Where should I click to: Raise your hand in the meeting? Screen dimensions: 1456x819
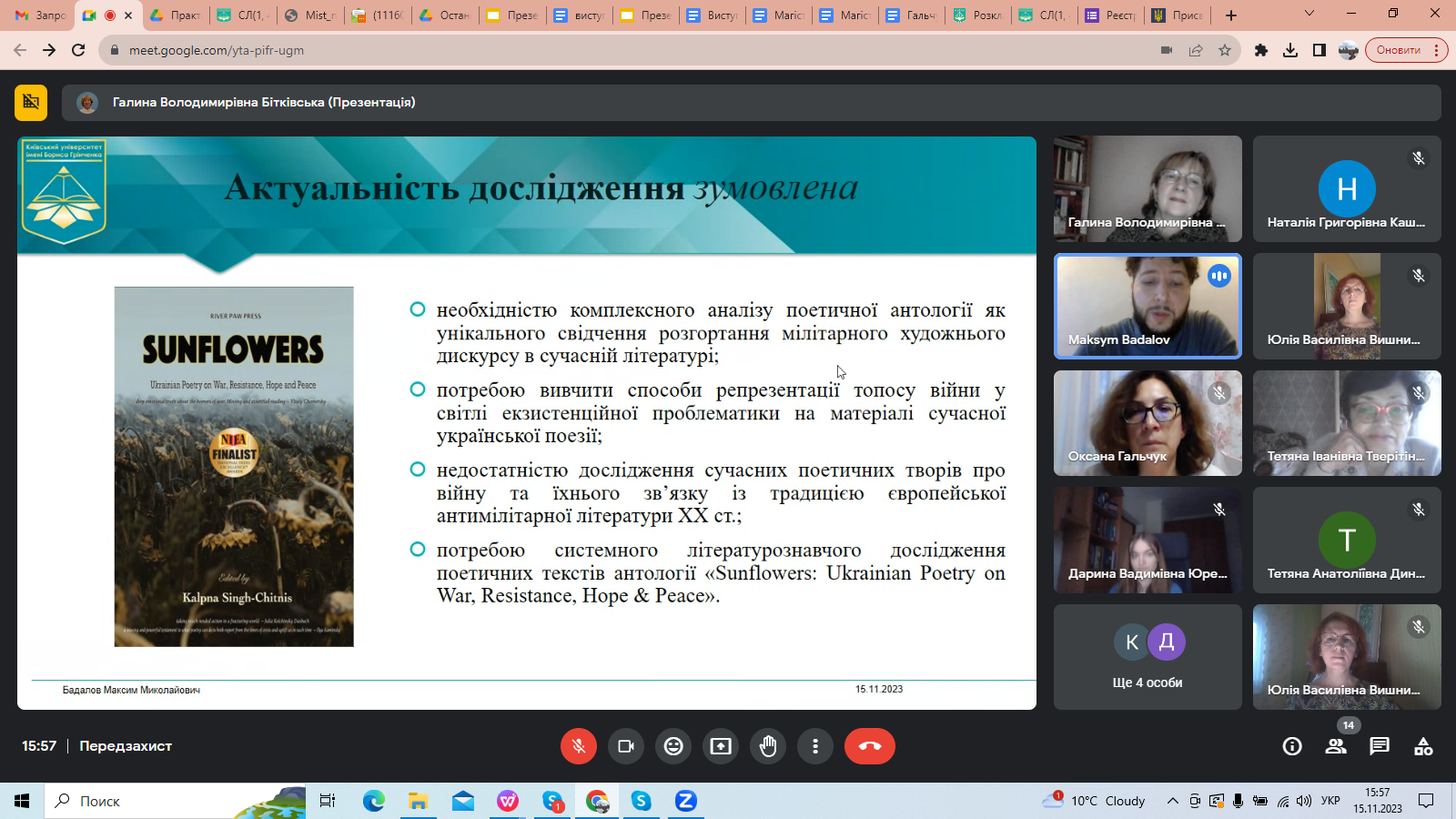click(768, 746)
